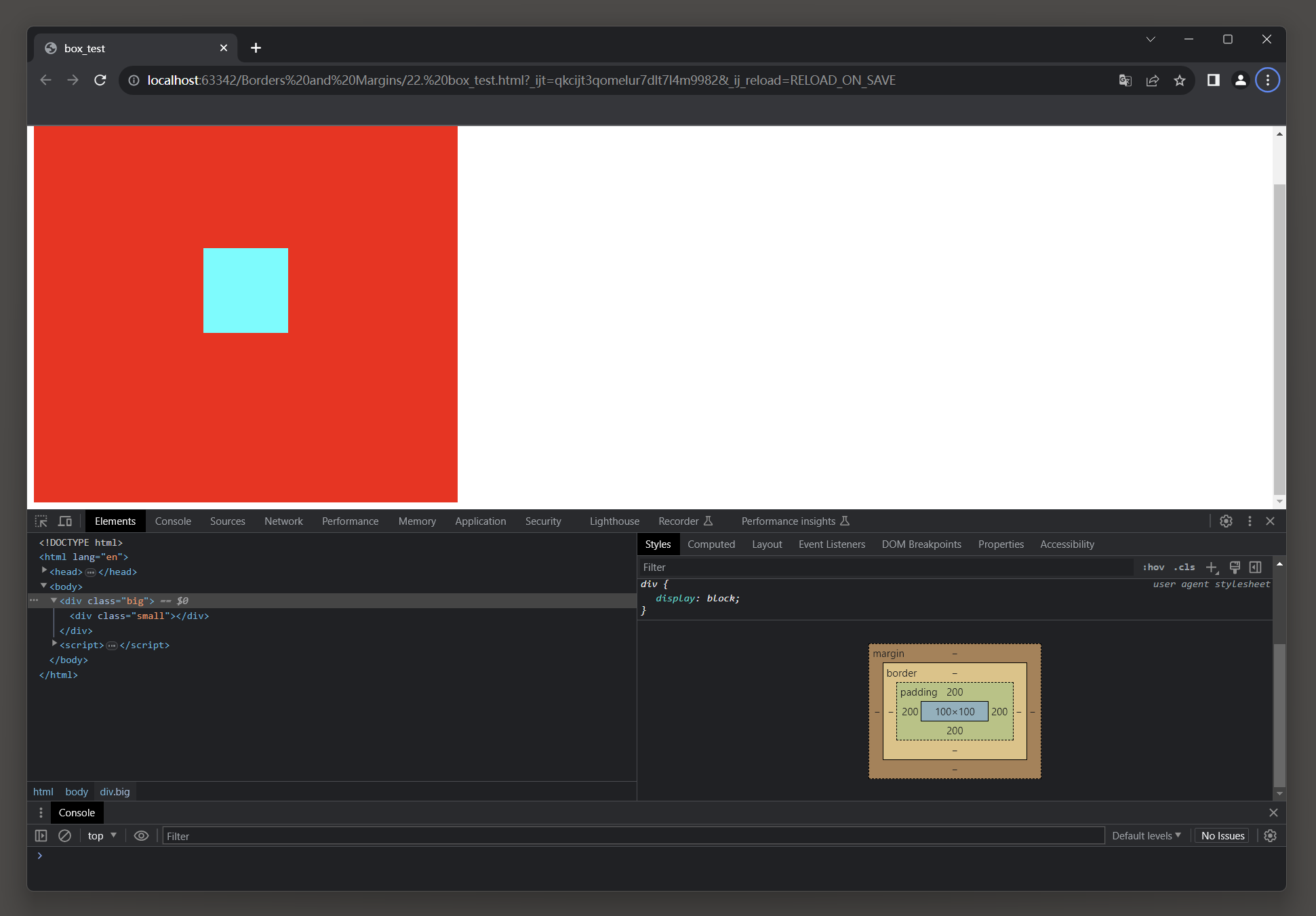Show the console sidebar
Screen dimensions: 1316x916
[x=41, y=835]
